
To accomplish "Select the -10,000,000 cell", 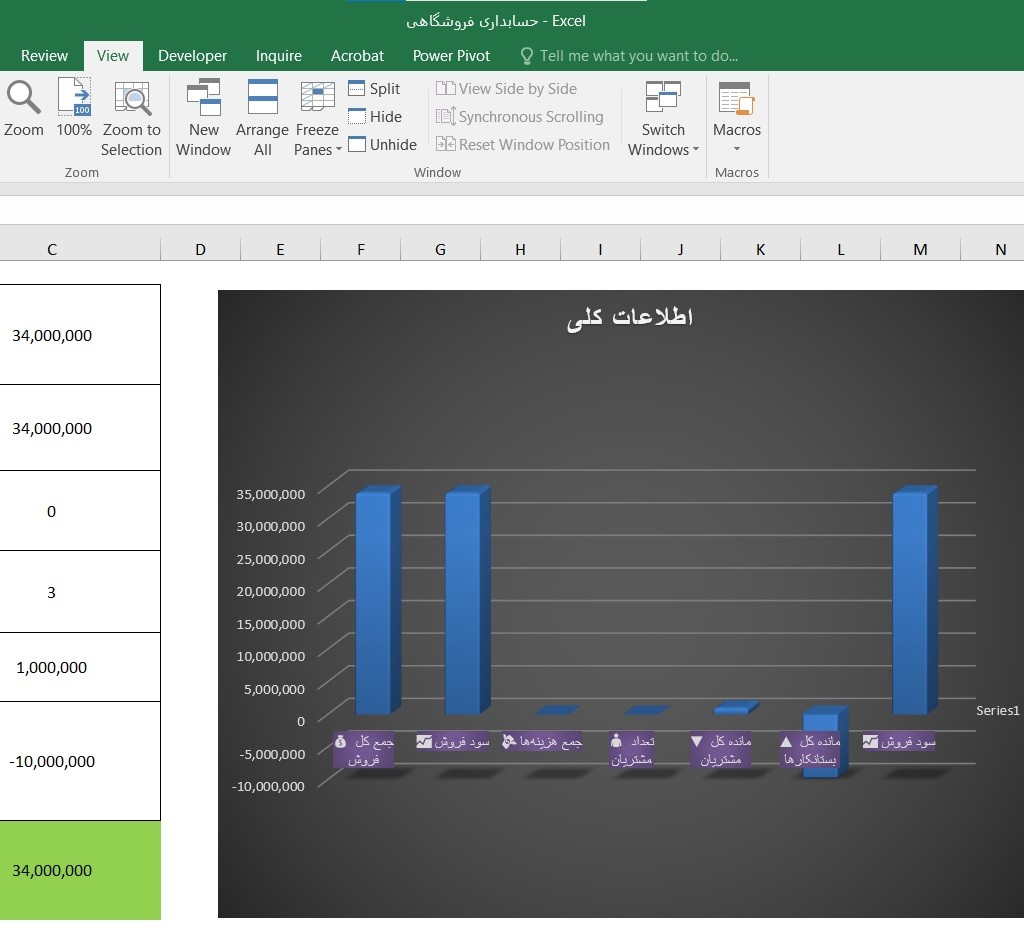I will (80, 761).
